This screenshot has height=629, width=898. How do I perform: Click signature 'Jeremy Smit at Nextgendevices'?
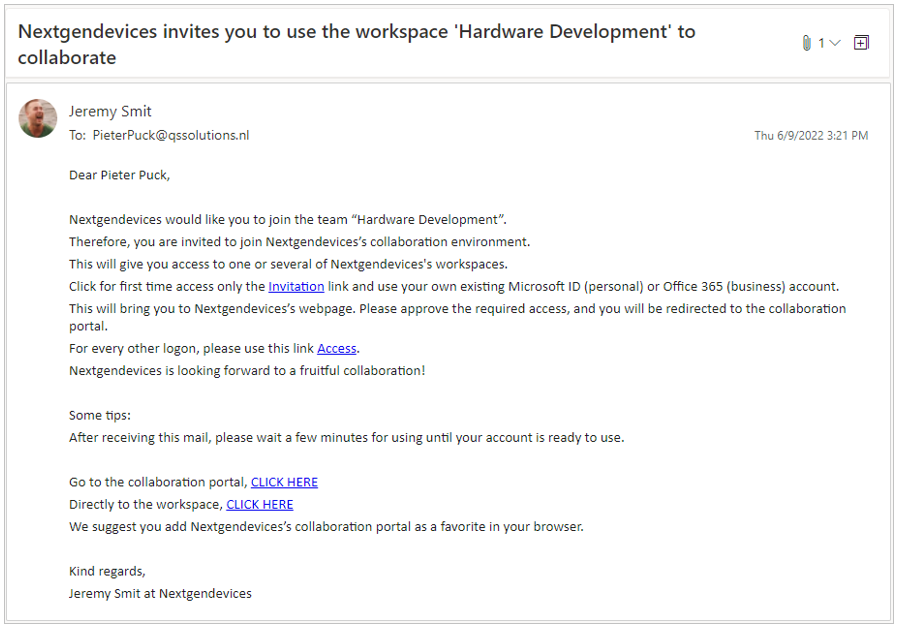(160, 593)
